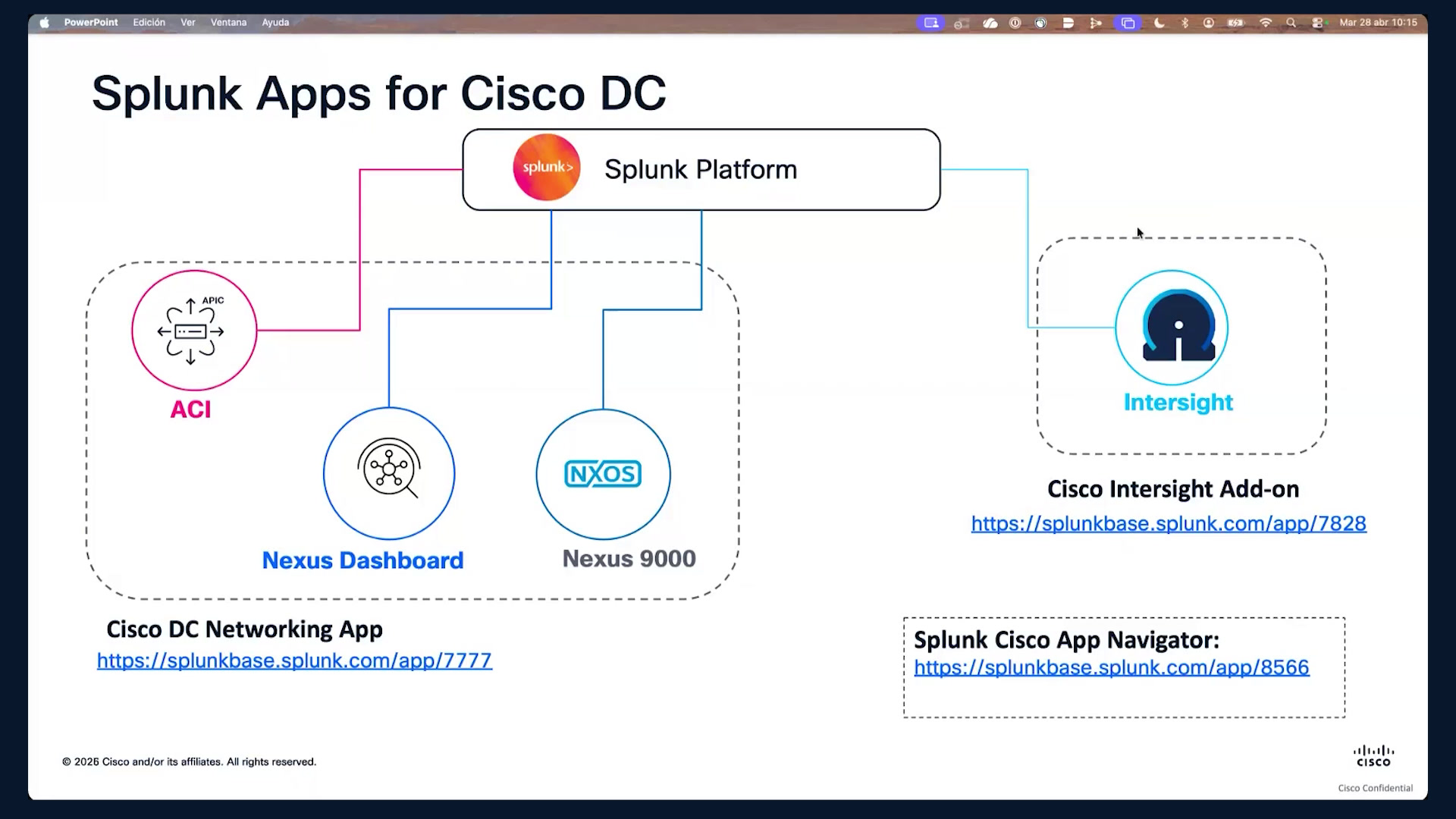Click the pink 'ACI' label
This screenshot has width=1456, height=819.
tap(190, 409)
